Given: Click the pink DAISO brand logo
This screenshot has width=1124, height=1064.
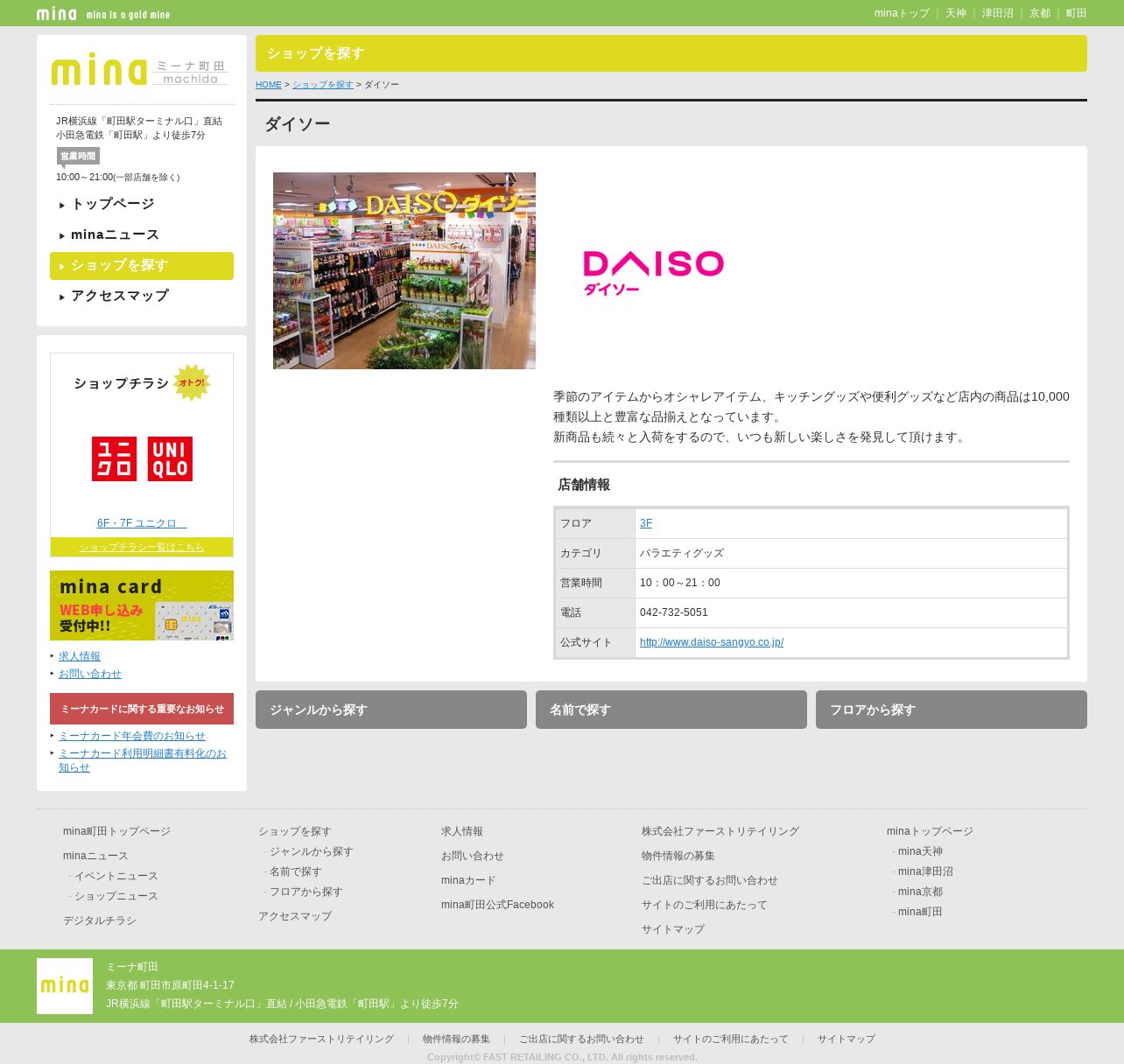Looking at the screenshot, I should pyautogui.click(x=654, y=272).
